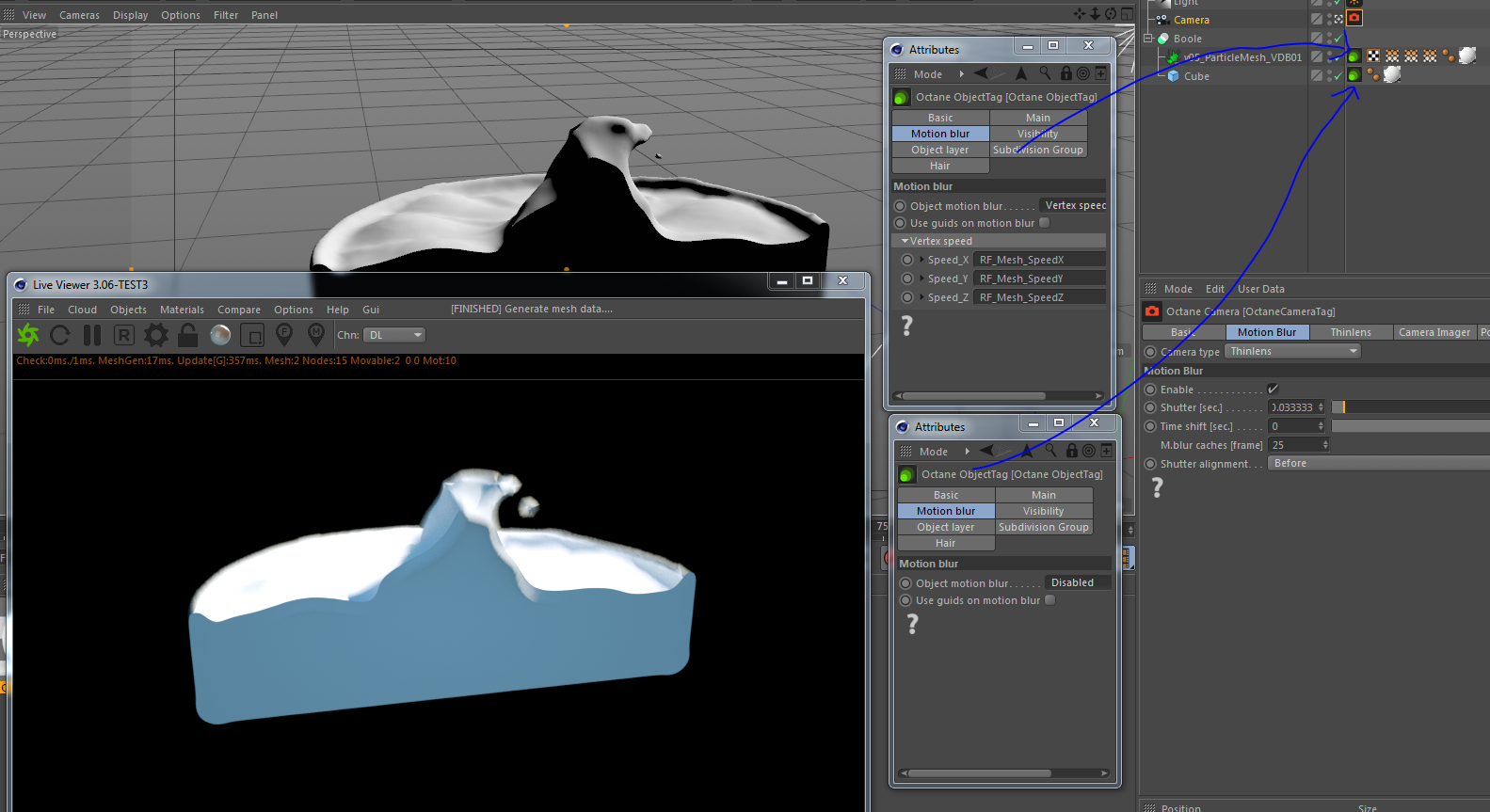Toggle 'Use guids on motion blur' in upper Attributes
Screen dimensions: 1490x812
coord(1044,223)
